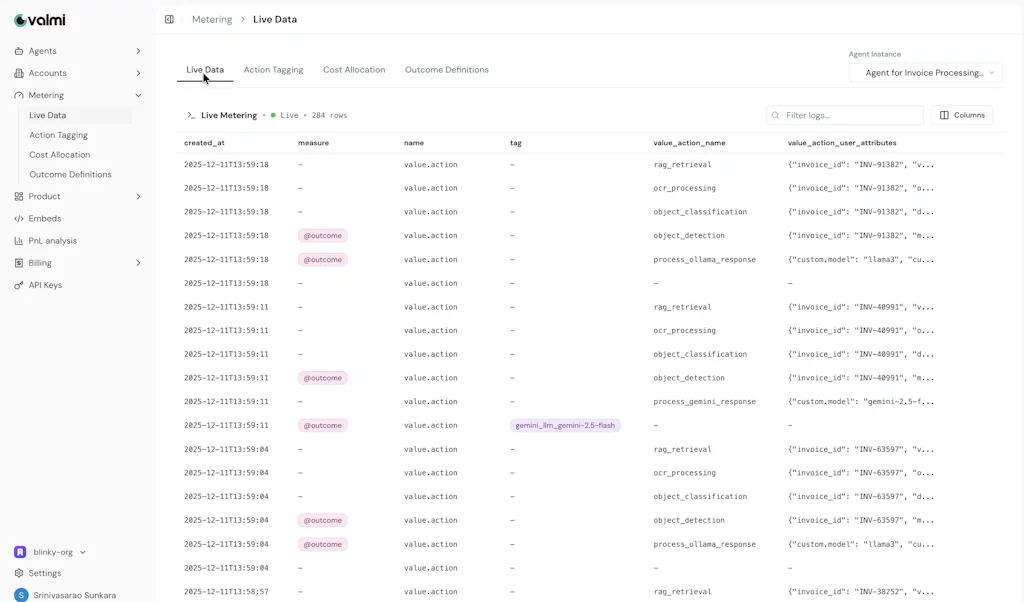Click the PnL analysis chart icon
The height and width of the screenshot is (602, 1024).
click(x=19, y=240)
